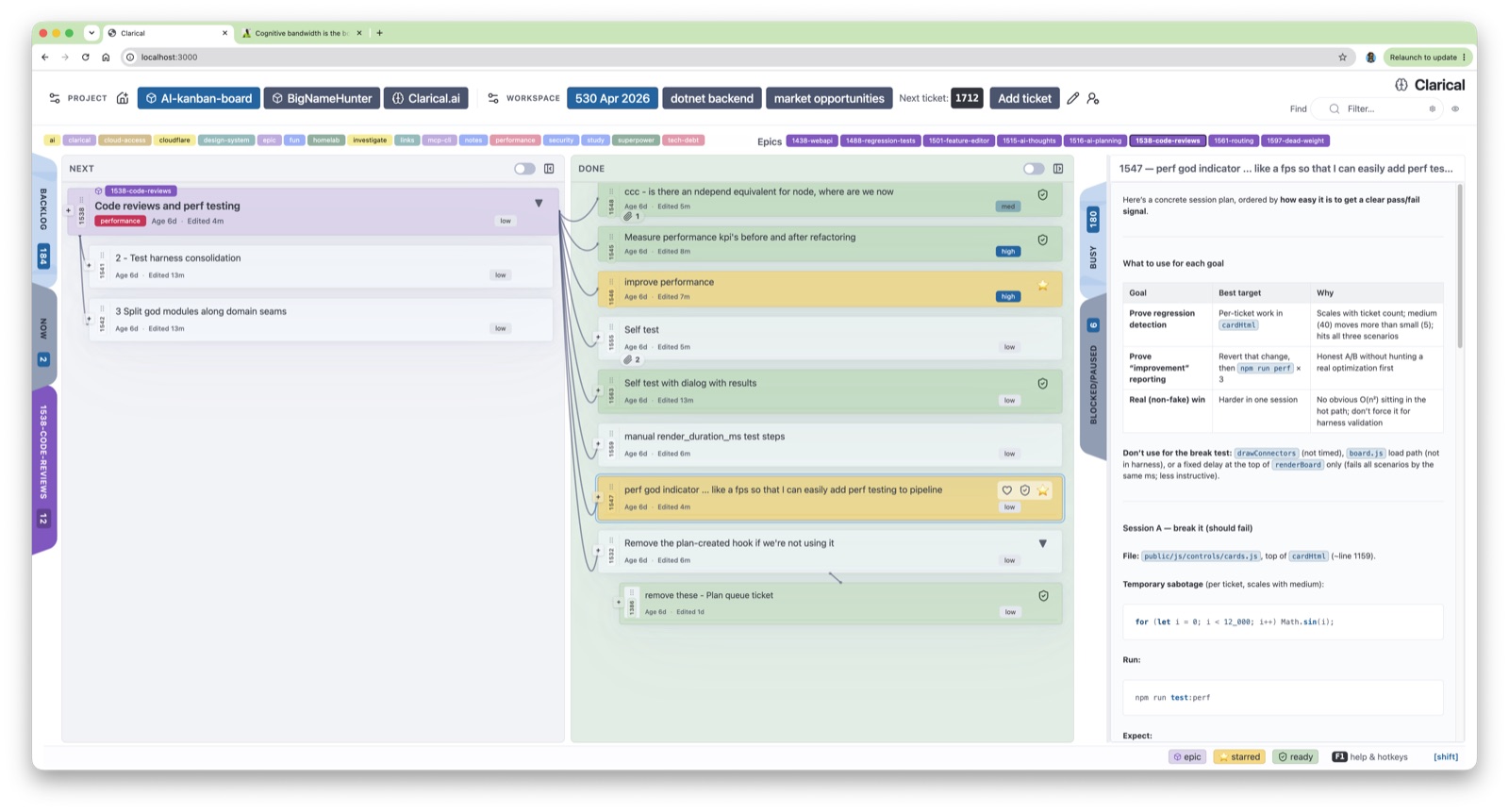Click the eye visibility icon beside the Filter box
Viewport: 1509px width, 812px height.
coord(1455,109)
